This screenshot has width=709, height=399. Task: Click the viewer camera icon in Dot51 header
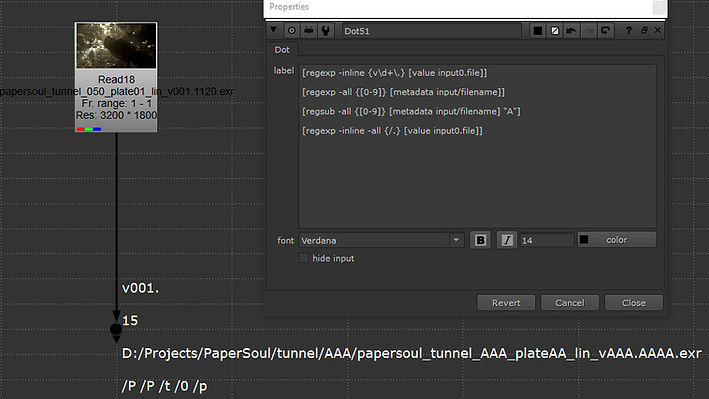pyautogui.click(x=309, y=31)
